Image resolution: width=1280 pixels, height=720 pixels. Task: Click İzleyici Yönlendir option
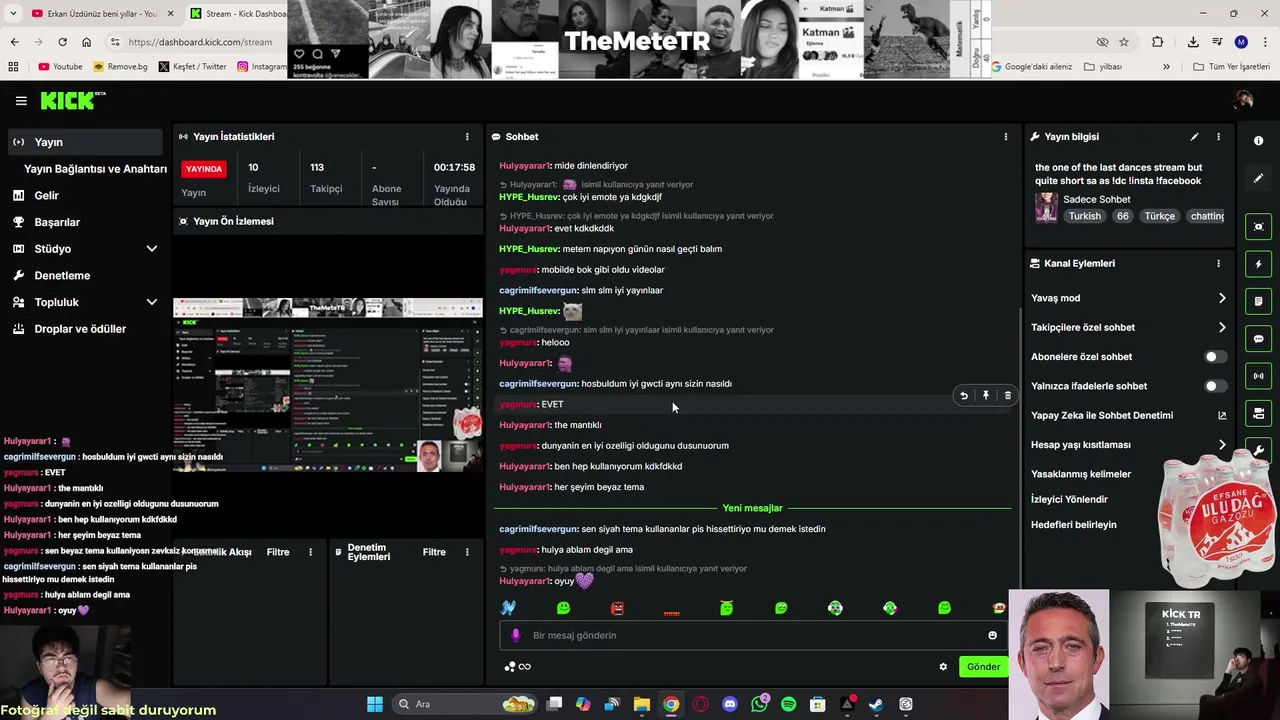tap(1070, 499)
